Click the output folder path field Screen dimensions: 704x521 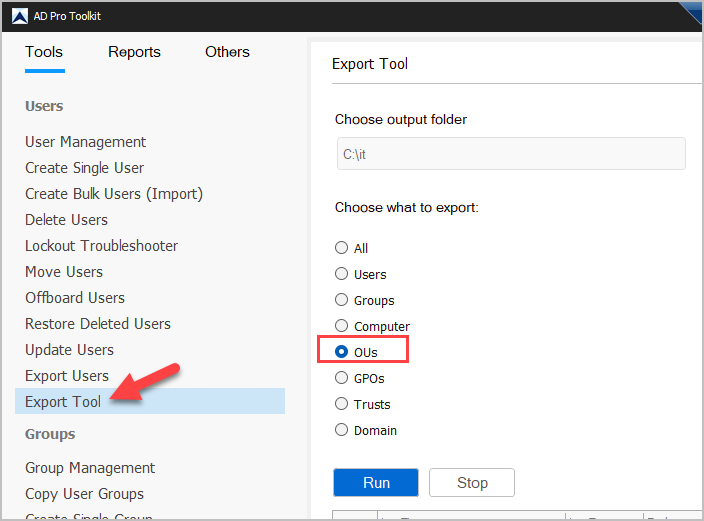coord(510,154)
